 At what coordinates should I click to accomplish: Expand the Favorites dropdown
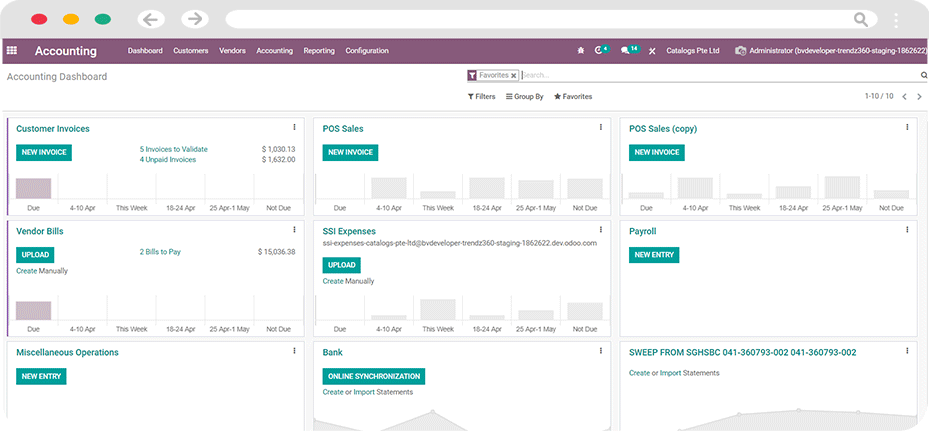(x=573, y=97)
